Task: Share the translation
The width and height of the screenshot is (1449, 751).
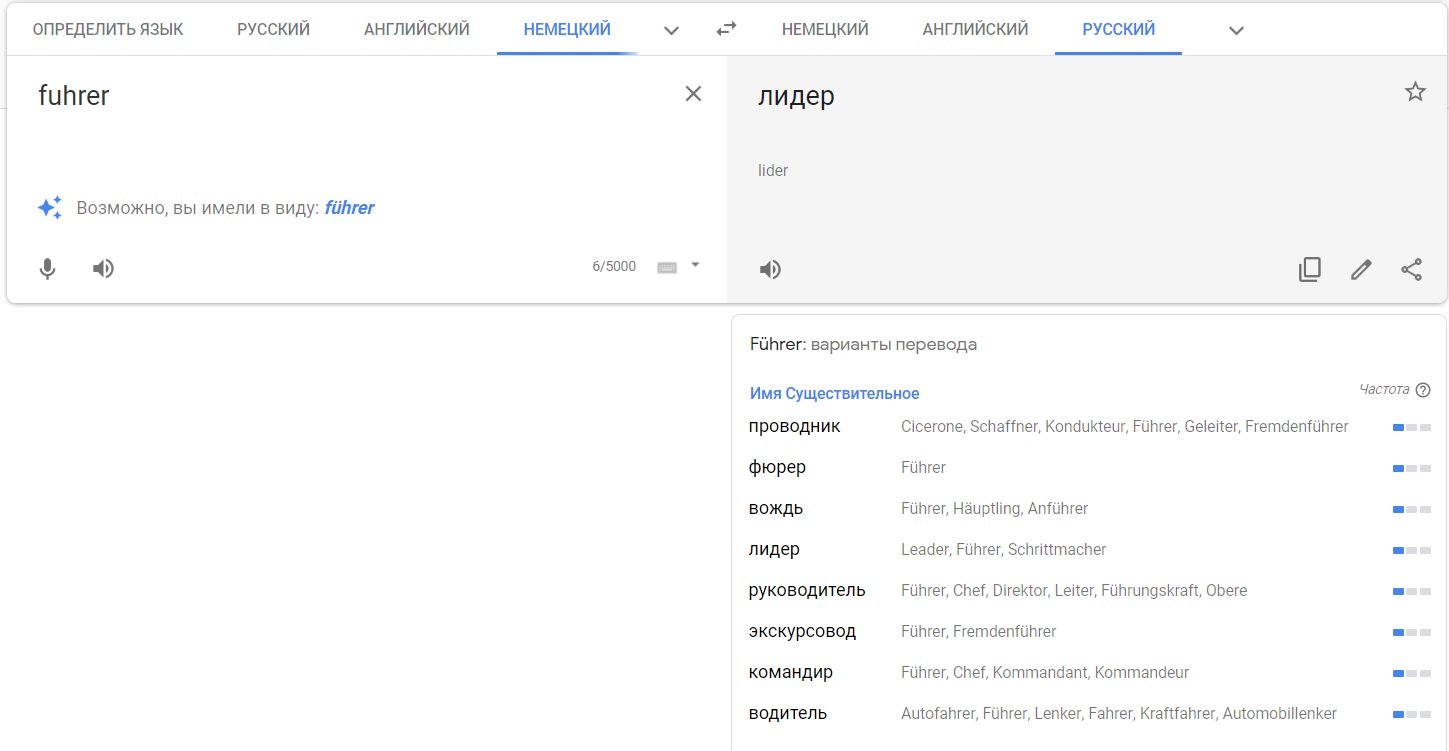Action: point(1411,269)
